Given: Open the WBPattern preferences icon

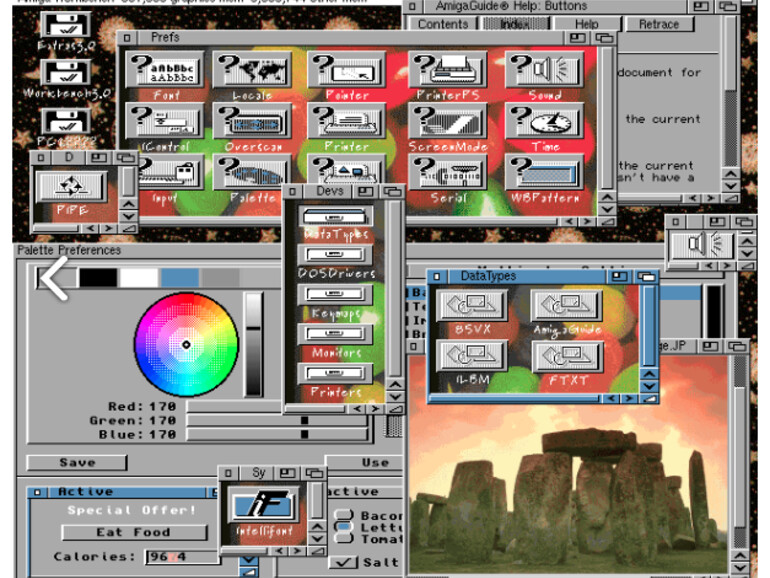Looking at the screenshot, I should [544, 172].
